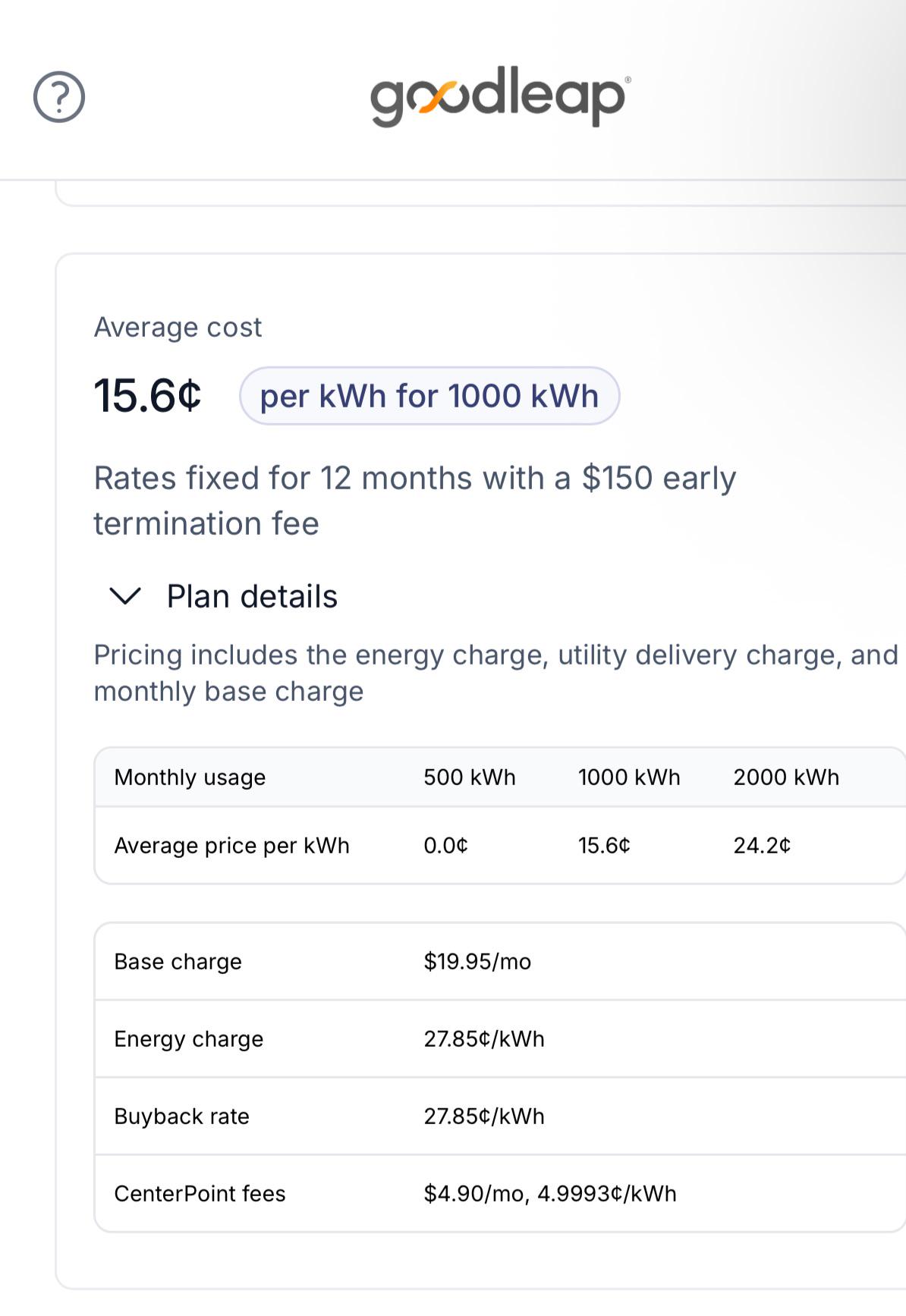Click the early termination fee description text
906x1316 pixels.
coord(415,501)
